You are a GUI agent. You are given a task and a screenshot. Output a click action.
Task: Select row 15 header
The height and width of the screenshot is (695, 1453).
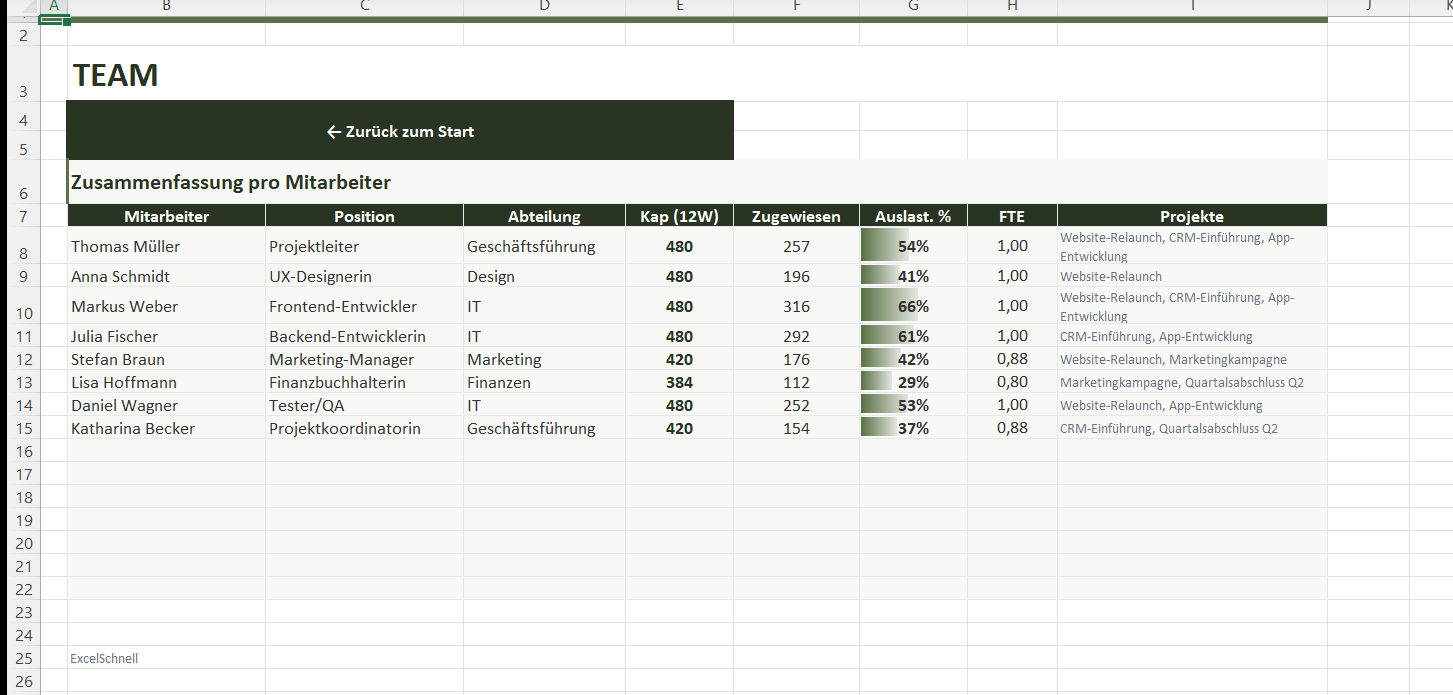pos(23,428)
